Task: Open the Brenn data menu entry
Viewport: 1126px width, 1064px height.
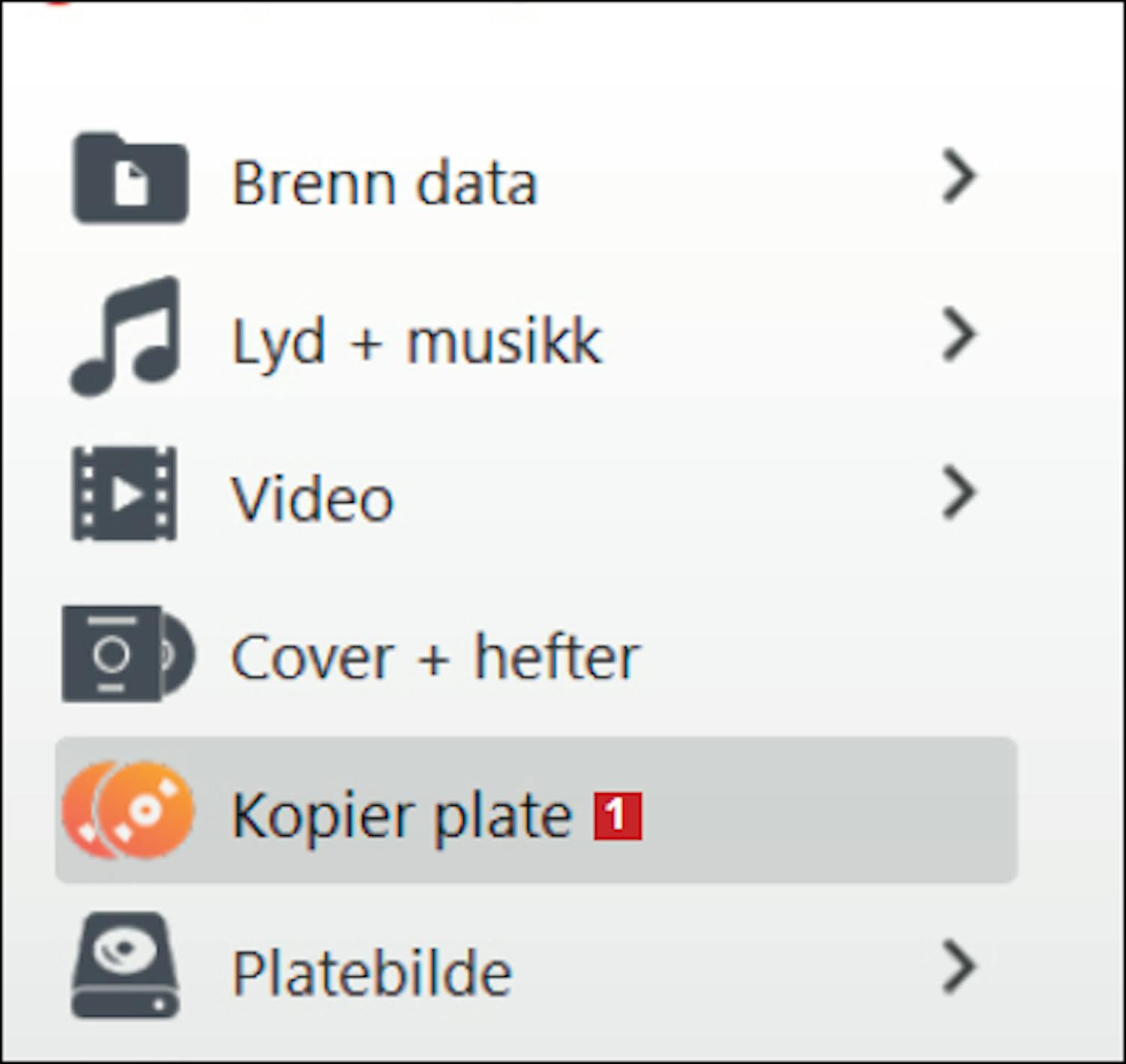Action: pos(384,182)
